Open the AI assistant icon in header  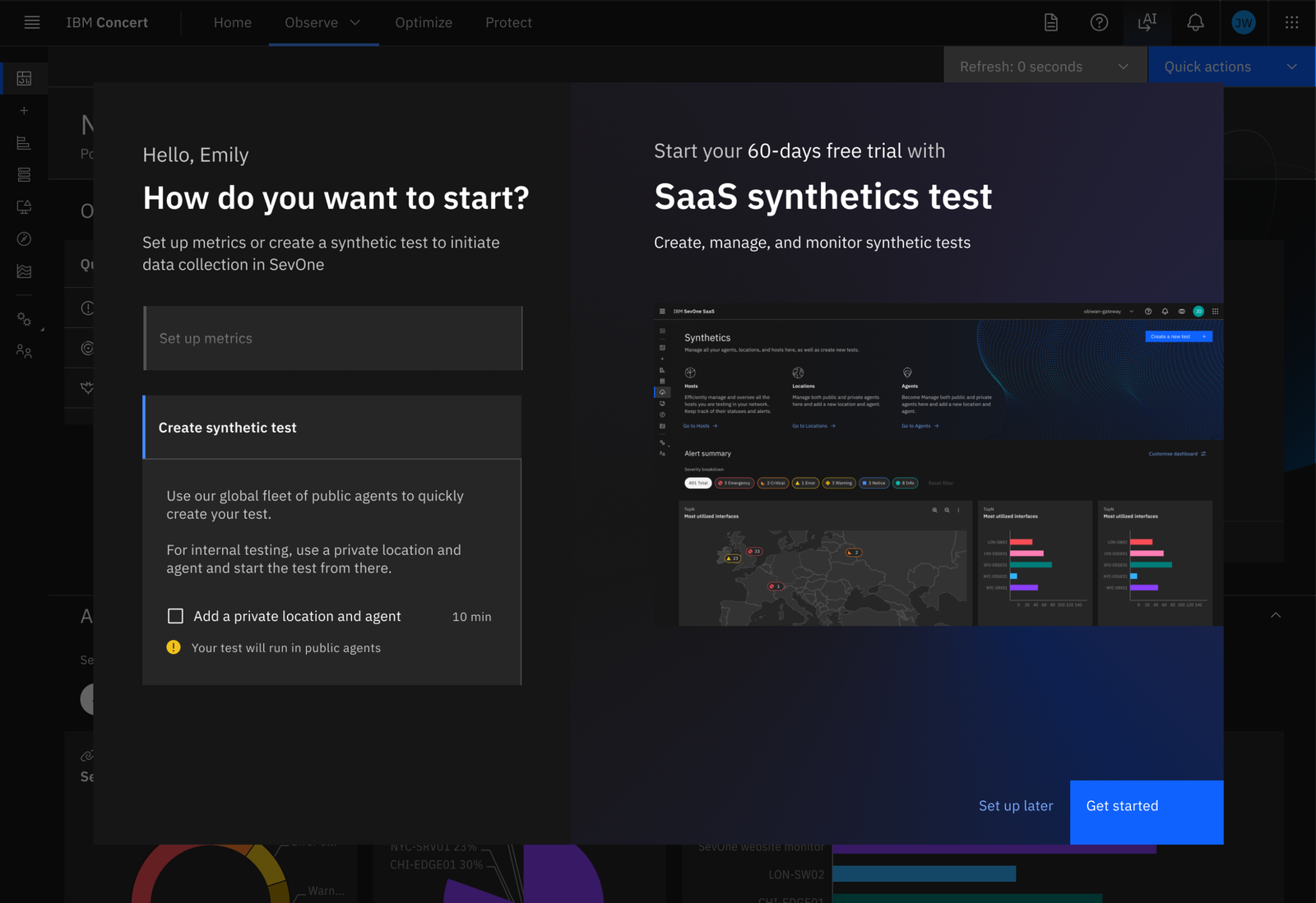click(1147, 22)
